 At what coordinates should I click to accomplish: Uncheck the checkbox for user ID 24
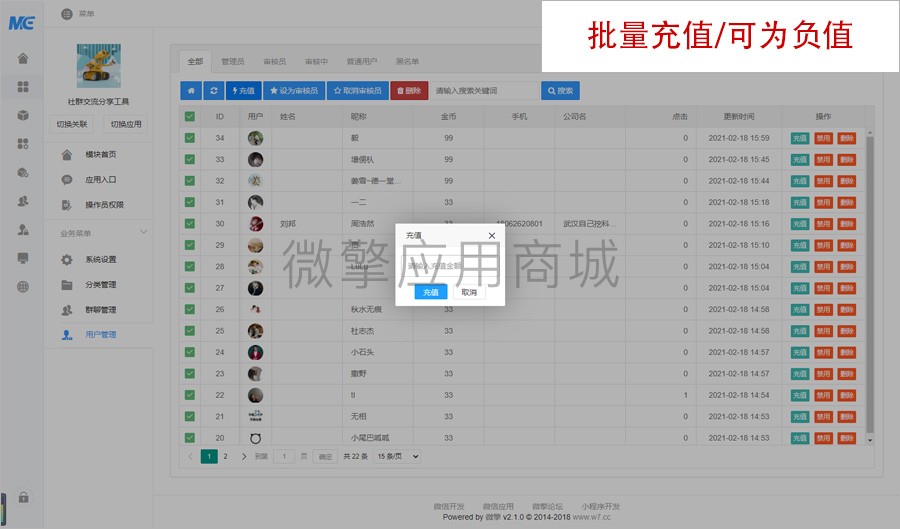pos(190,352)
